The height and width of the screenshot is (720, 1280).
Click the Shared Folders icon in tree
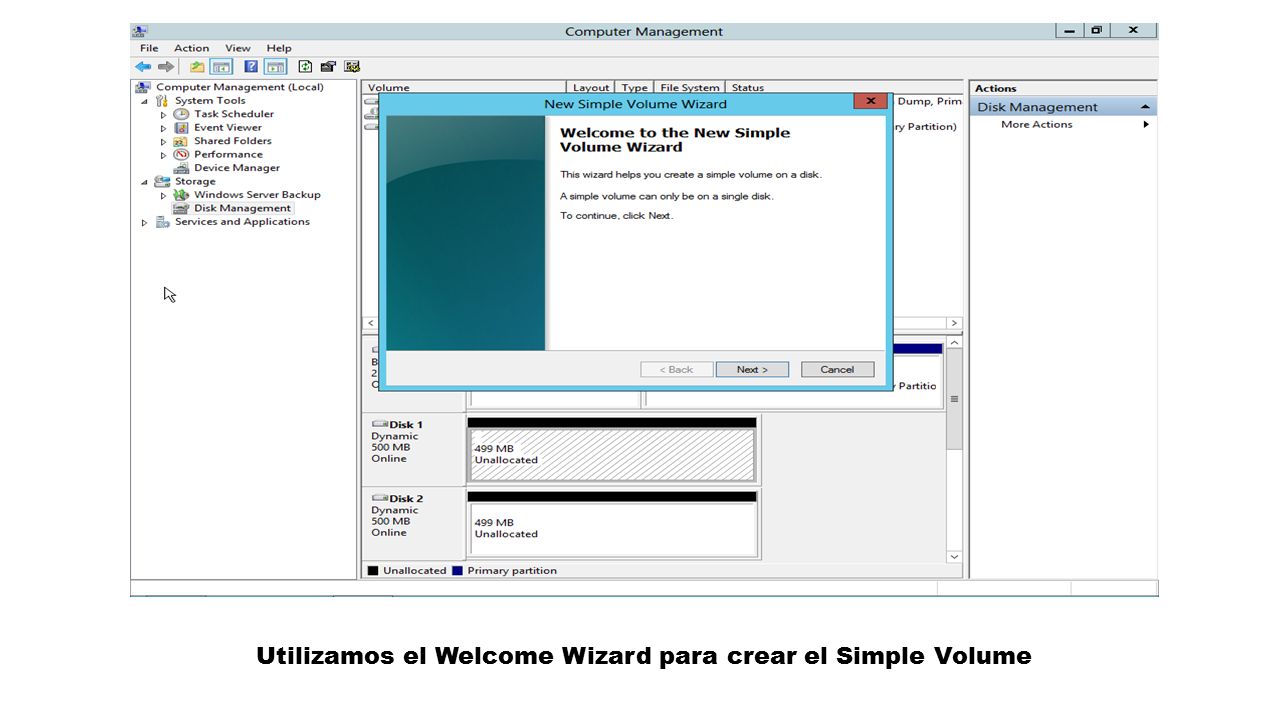pos(181,141)
